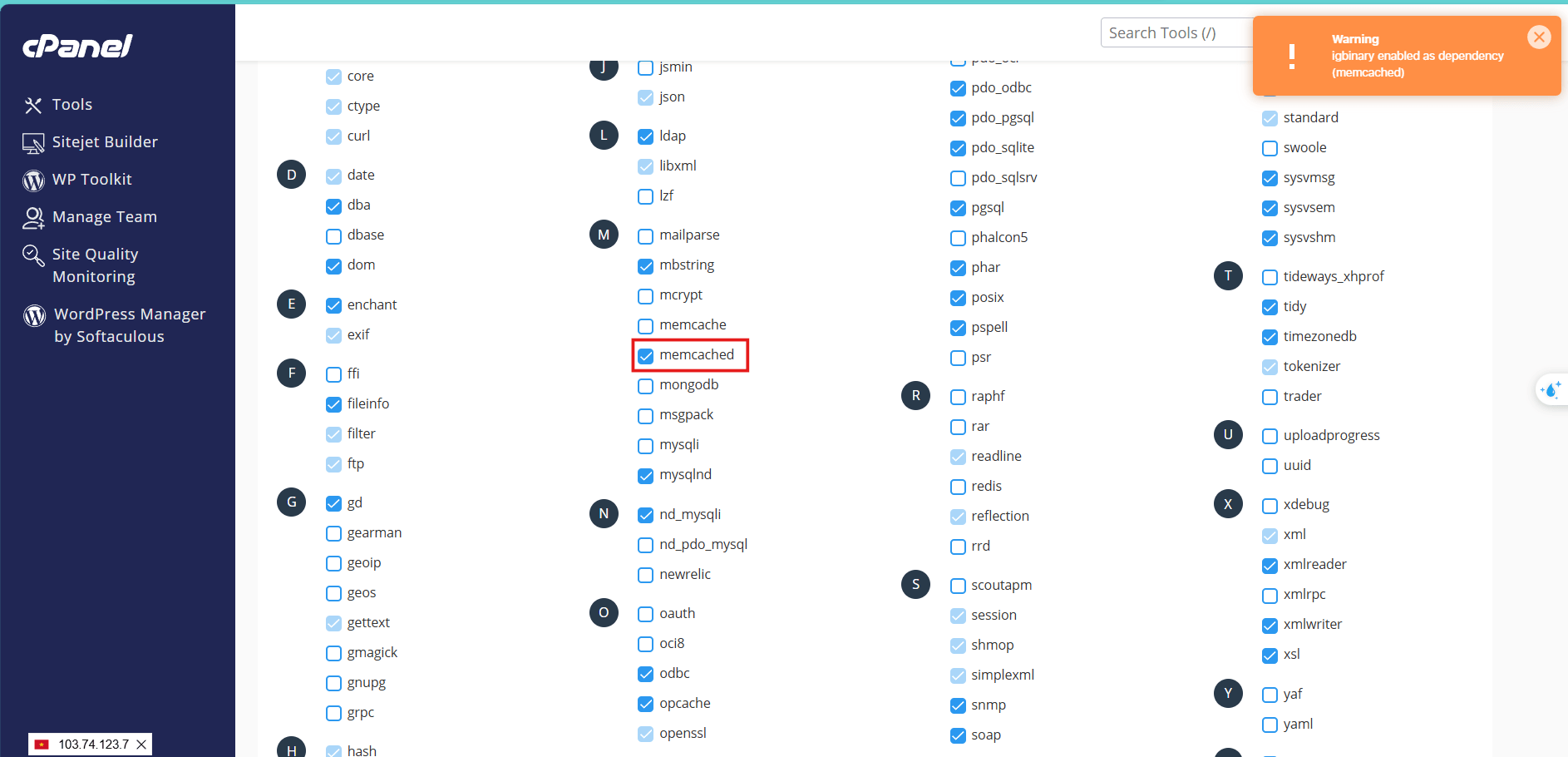
Task: Click the M letter group badge
Action: [604, 235]
